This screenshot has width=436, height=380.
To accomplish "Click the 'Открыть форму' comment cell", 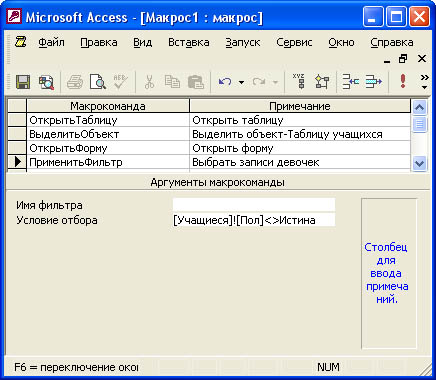I will pos(300,148).
